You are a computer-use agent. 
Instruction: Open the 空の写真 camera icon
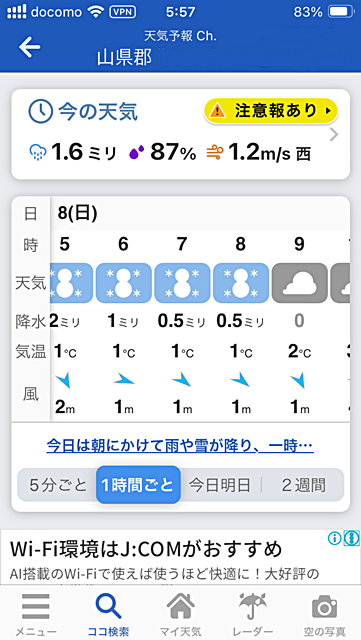click(x=325, y=607)
